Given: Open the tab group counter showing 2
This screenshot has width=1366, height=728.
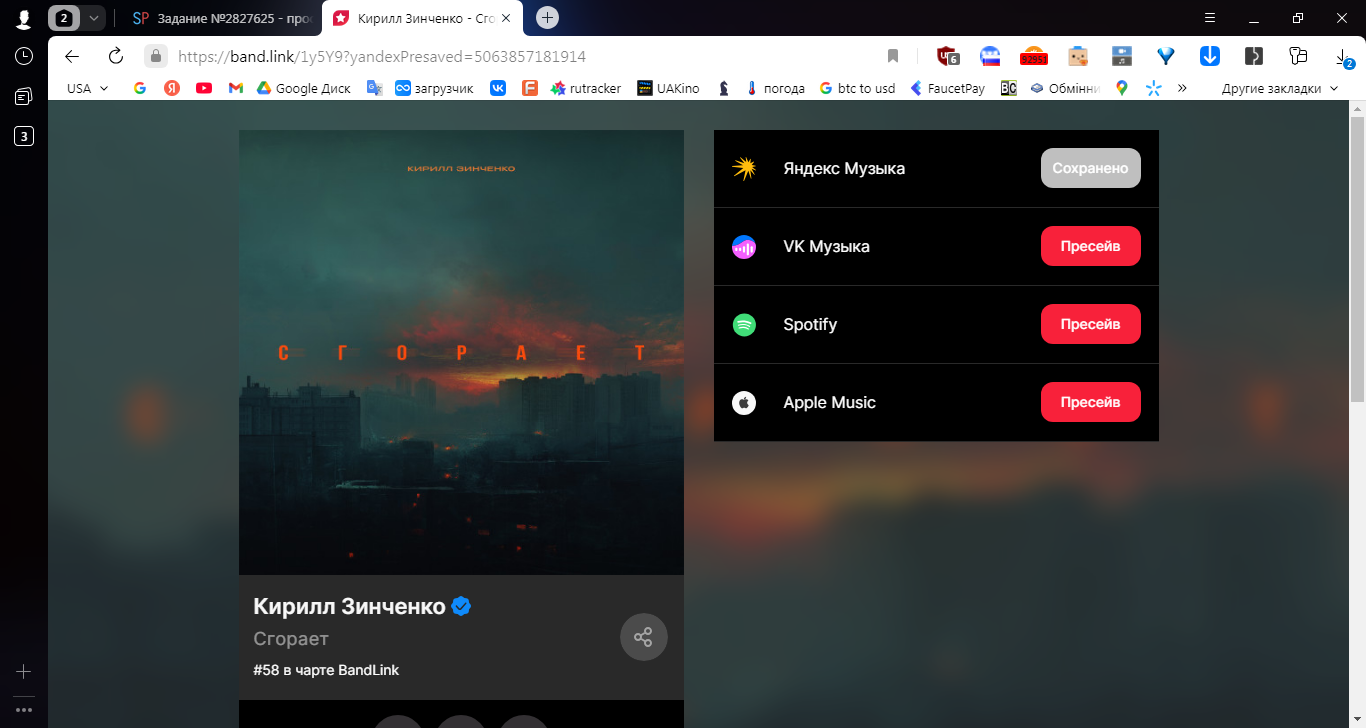Looking at the screenshot, I should tap(64, 18).
